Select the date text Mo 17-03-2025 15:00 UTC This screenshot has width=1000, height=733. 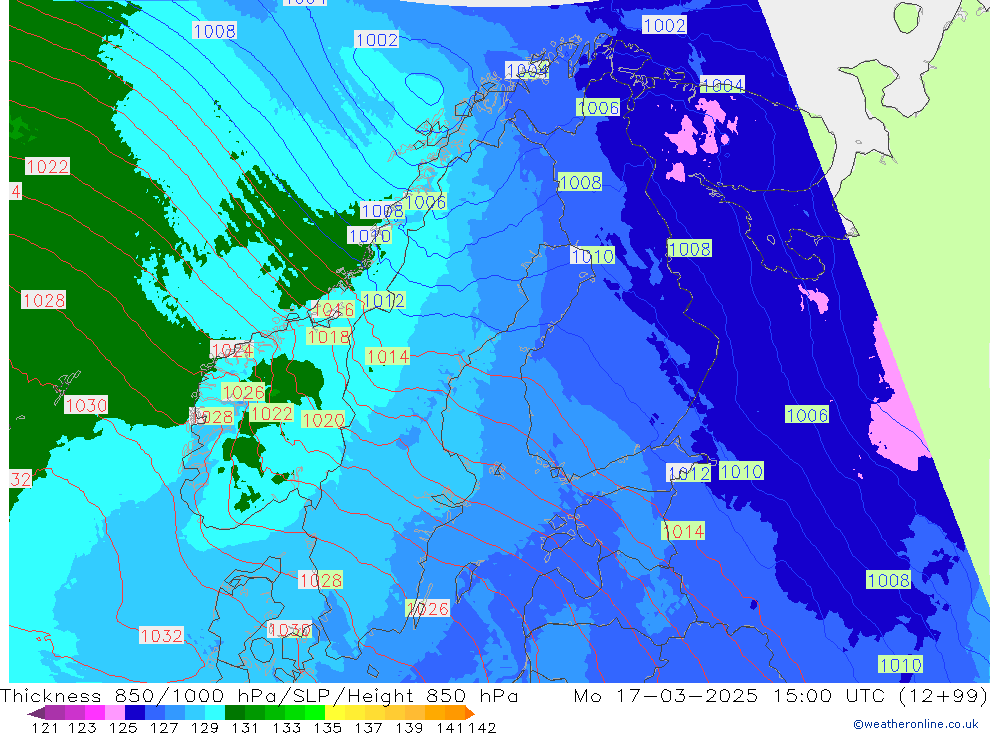pos(732,695)
